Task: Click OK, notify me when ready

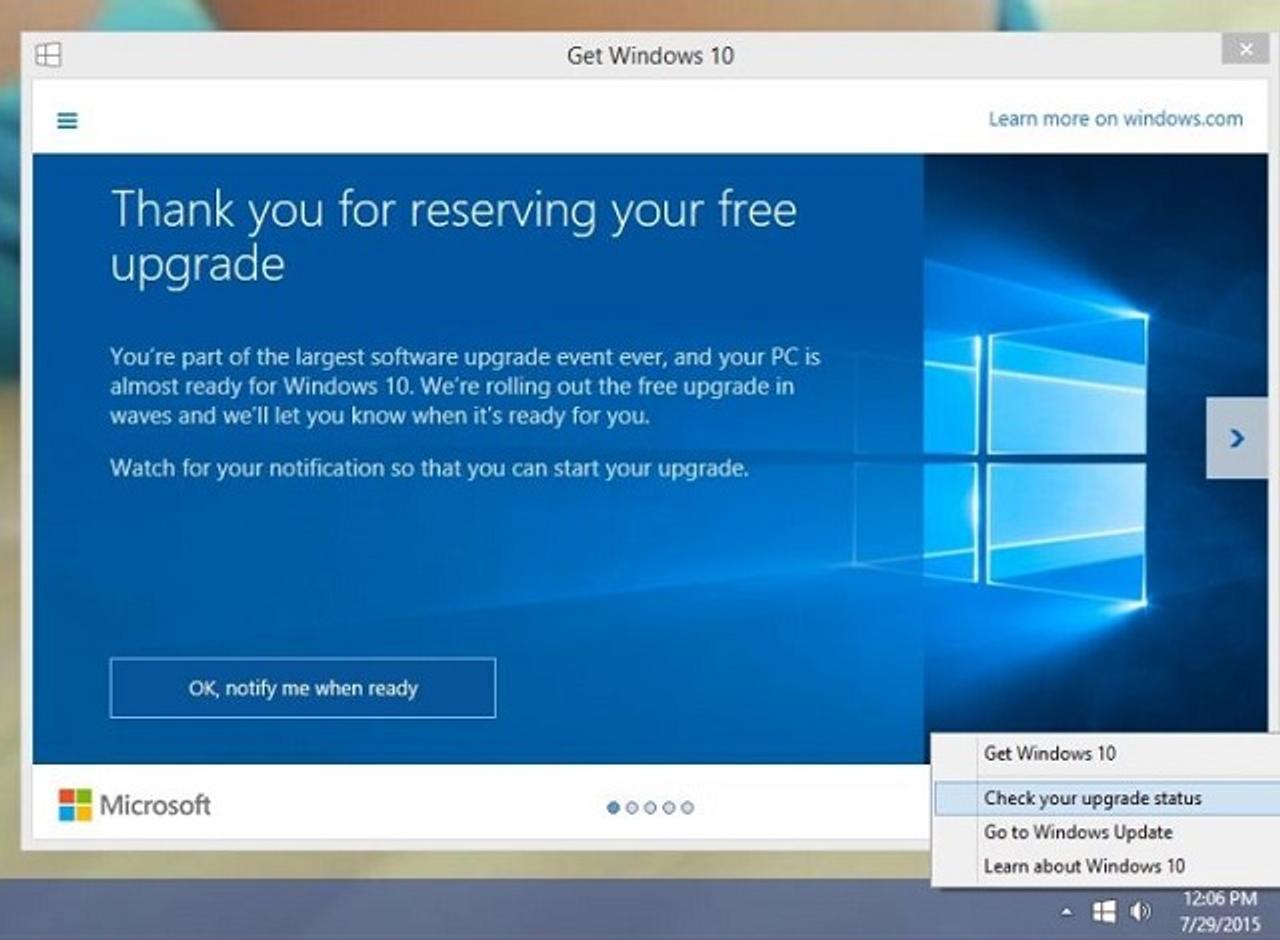Action: (x=301, y=688)
